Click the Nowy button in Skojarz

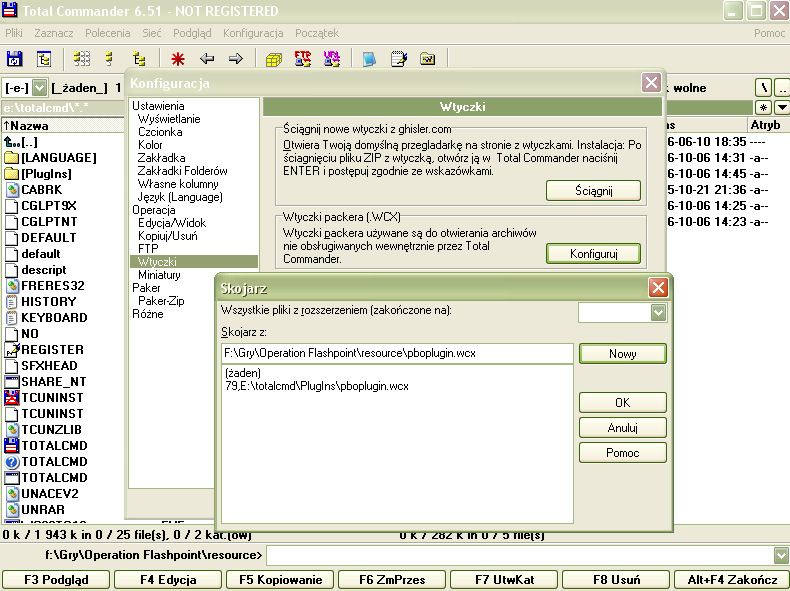click(x=623, y=354)
